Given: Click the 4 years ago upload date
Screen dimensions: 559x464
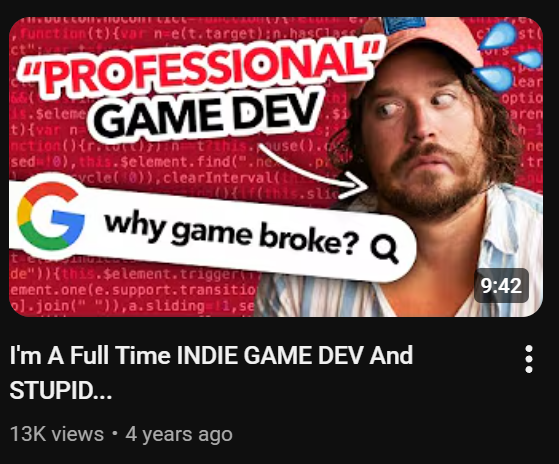Looking at the screenshot, I should point(179,434).
